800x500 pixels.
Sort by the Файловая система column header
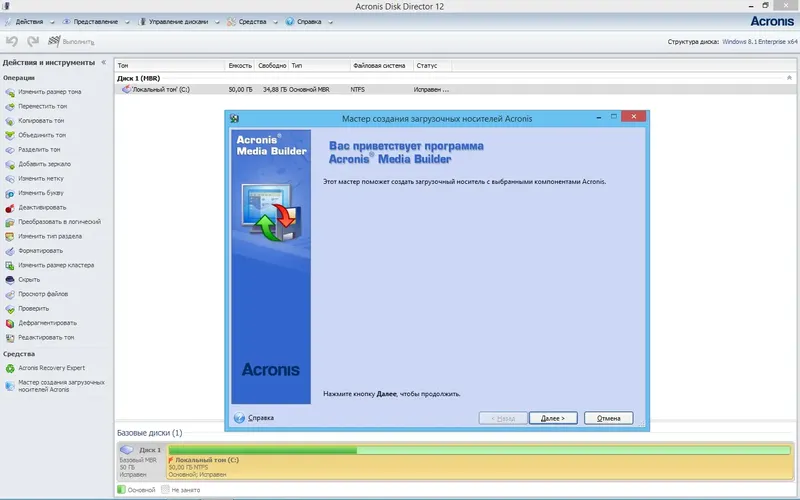382,65
